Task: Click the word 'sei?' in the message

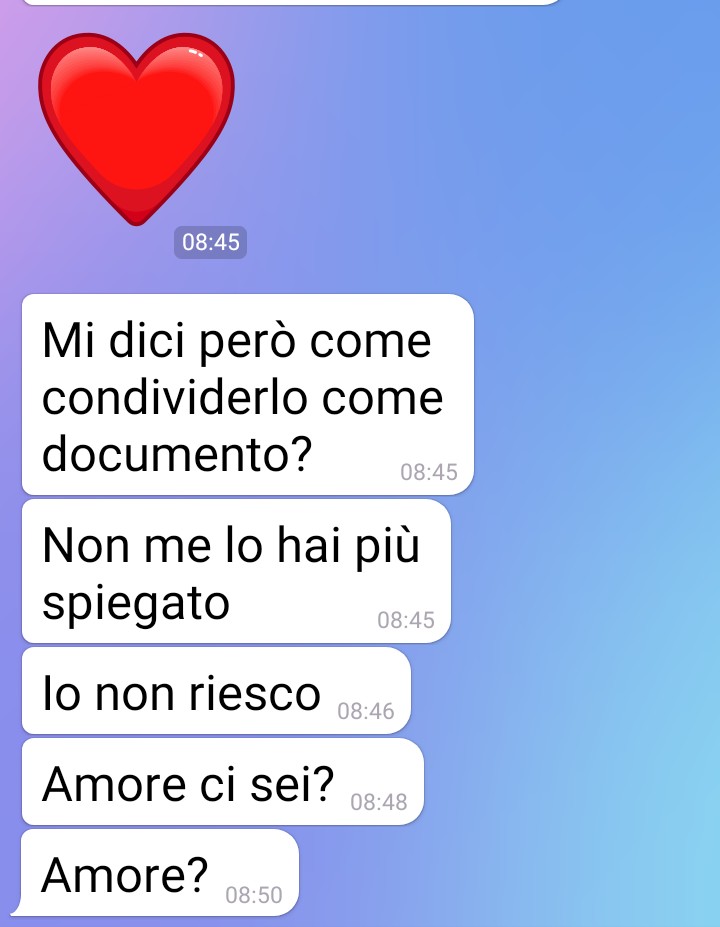Action: pos(293,784)
